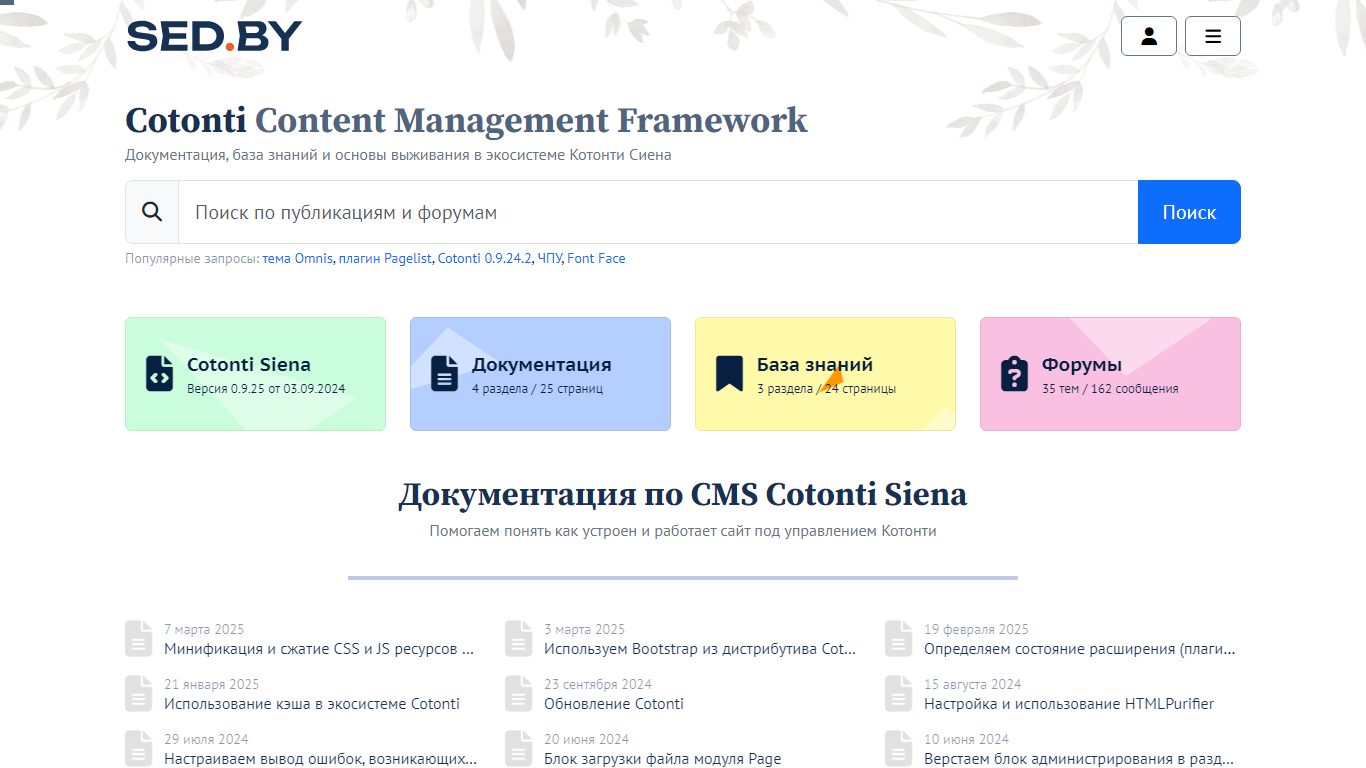Go to SED.BY home via logo
The height and width of the screenshot is (768, 1366).
click(214, 36)
